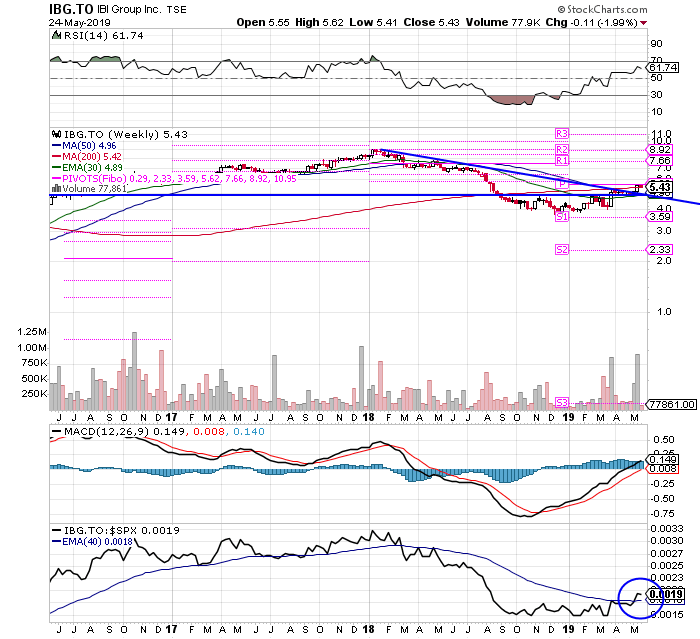Click the 1.00M volume axis label
Screen dimensions: 700x639
coord(32,348)
